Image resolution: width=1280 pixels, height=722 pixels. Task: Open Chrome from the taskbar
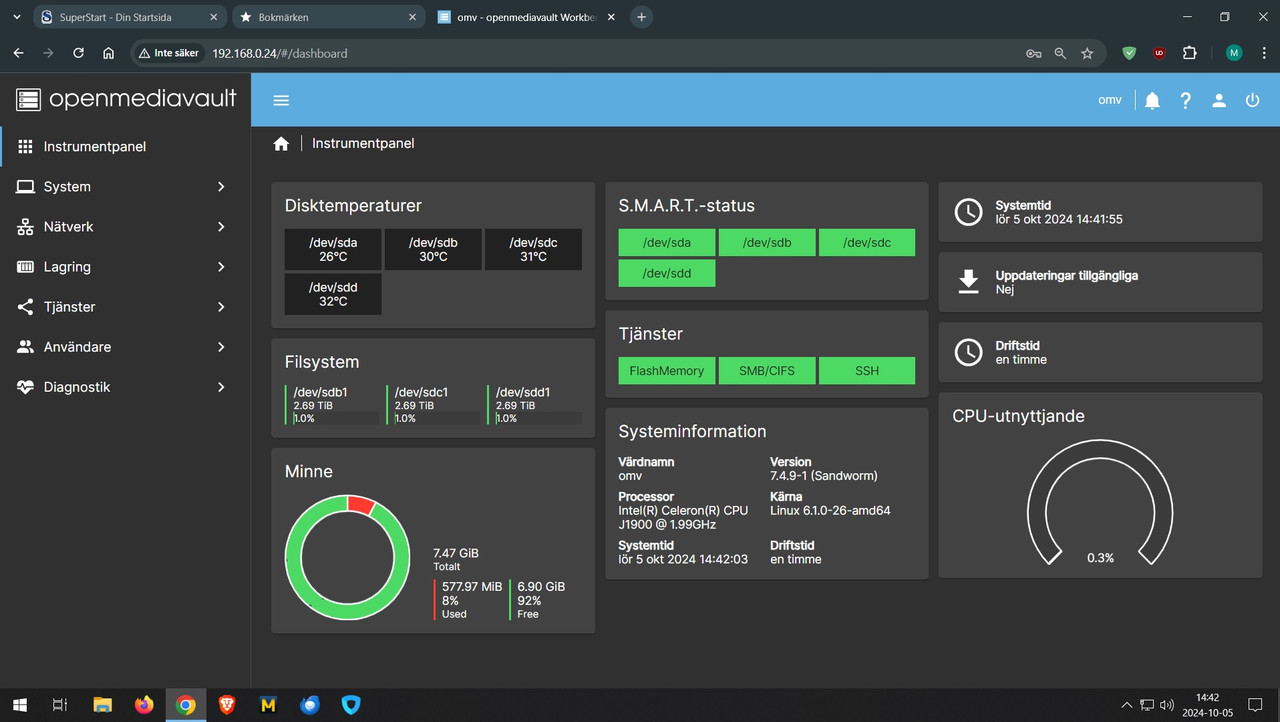pos(185,705)
